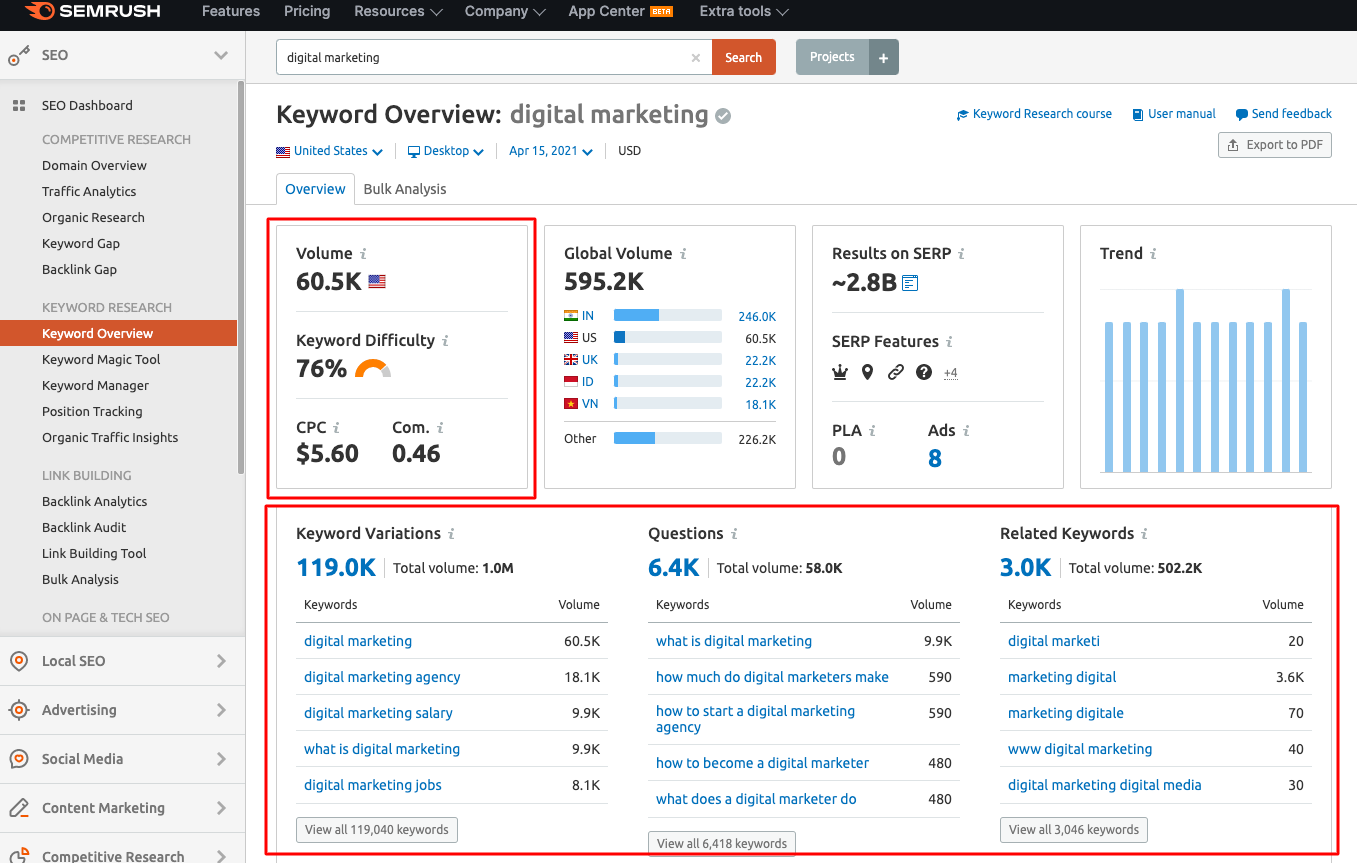
Task: Click the crown SERP feature icon
Action: 840,372
